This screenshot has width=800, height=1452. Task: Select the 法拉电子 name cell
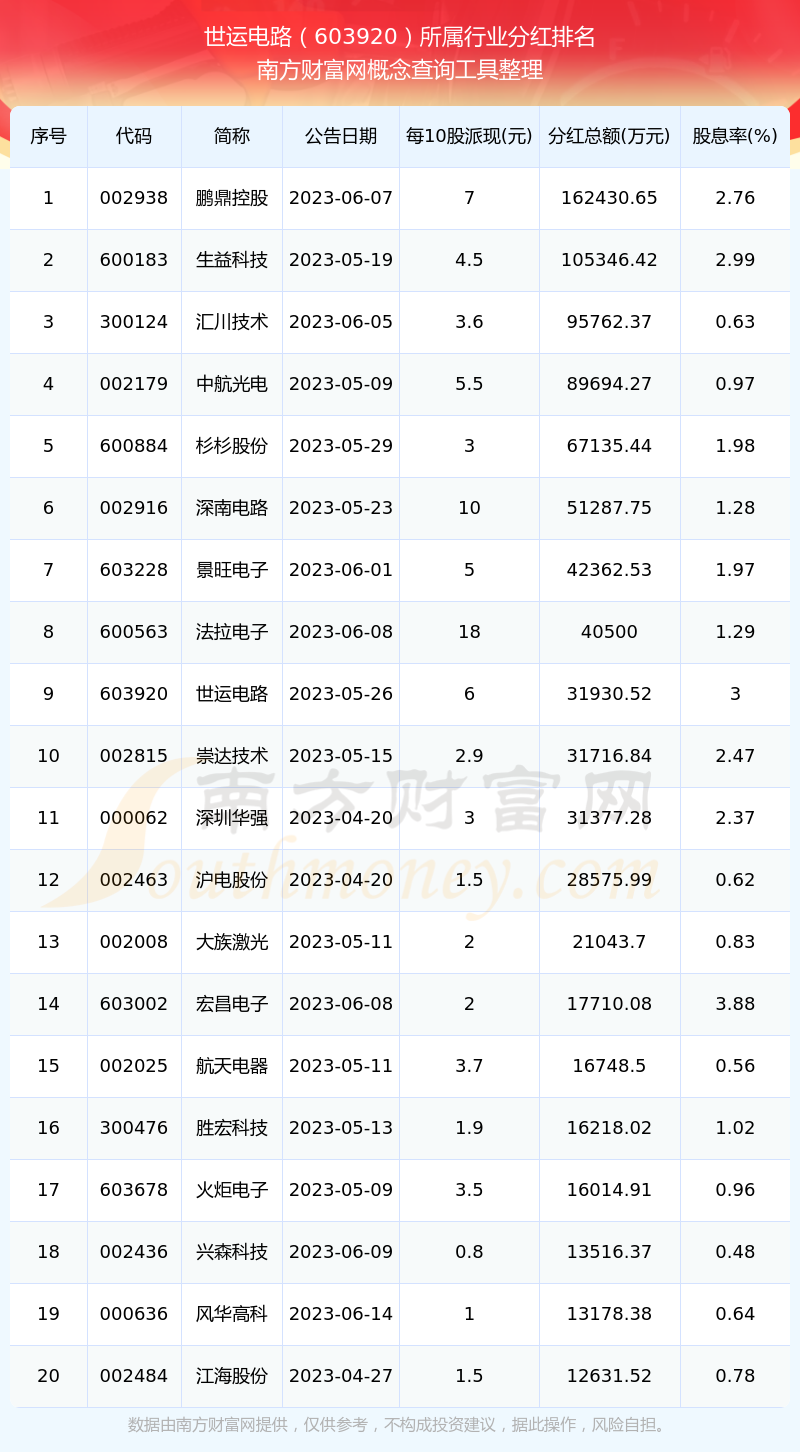232,632
